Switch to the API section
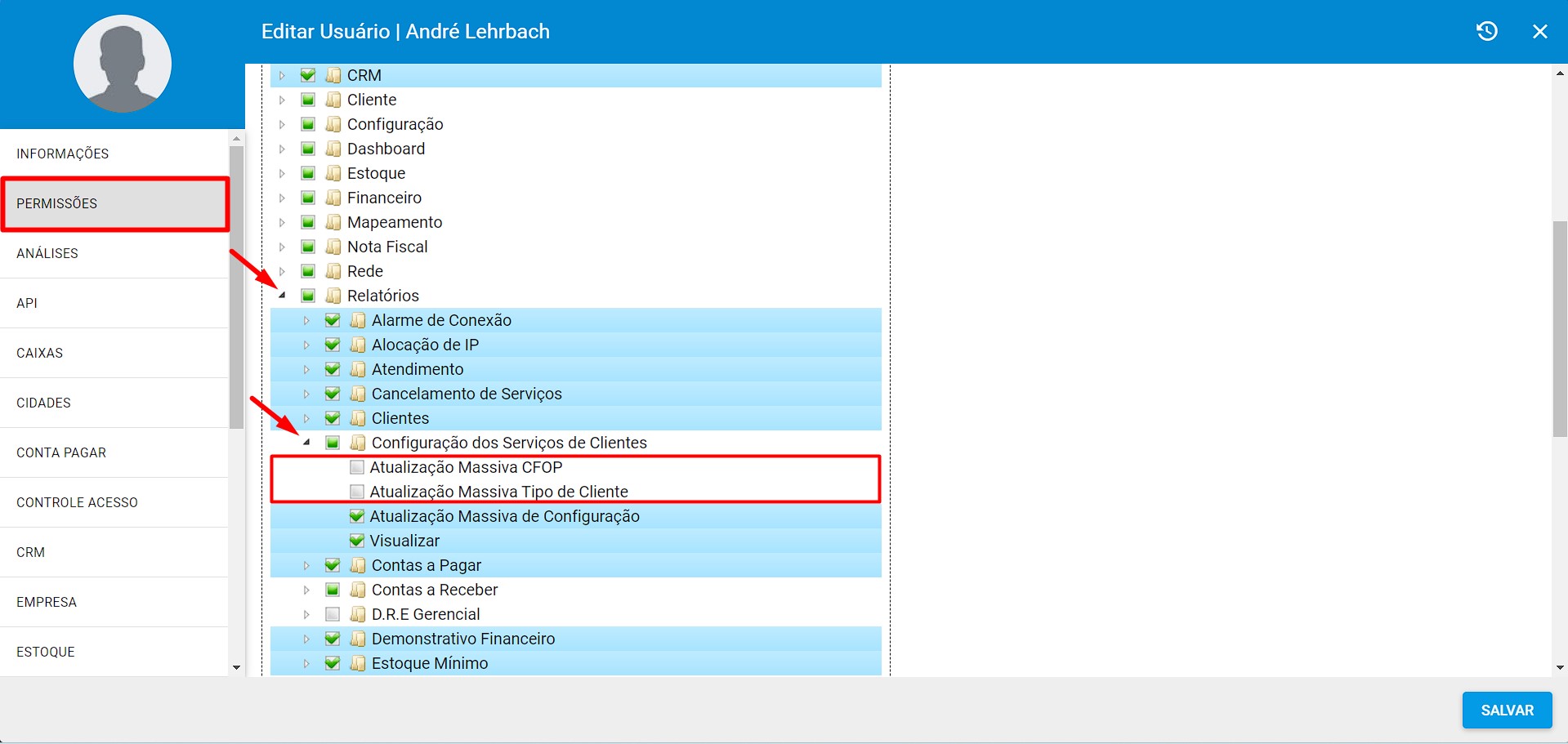Viewport: 1568px width, 744px height. pyautogui.click(x=114, y=303)
